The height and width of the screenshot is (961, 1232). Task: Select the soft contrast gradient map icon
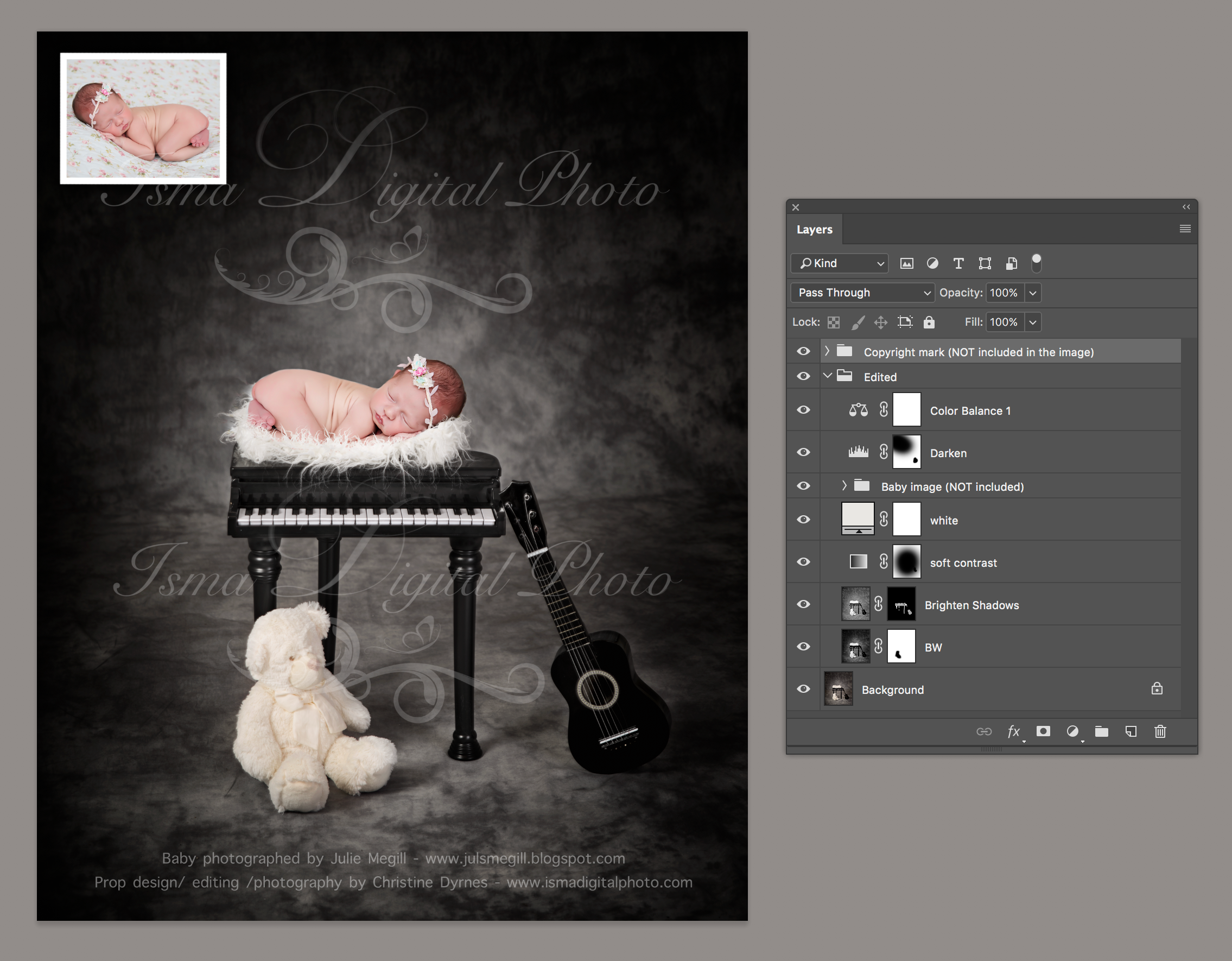pos(859,562)
